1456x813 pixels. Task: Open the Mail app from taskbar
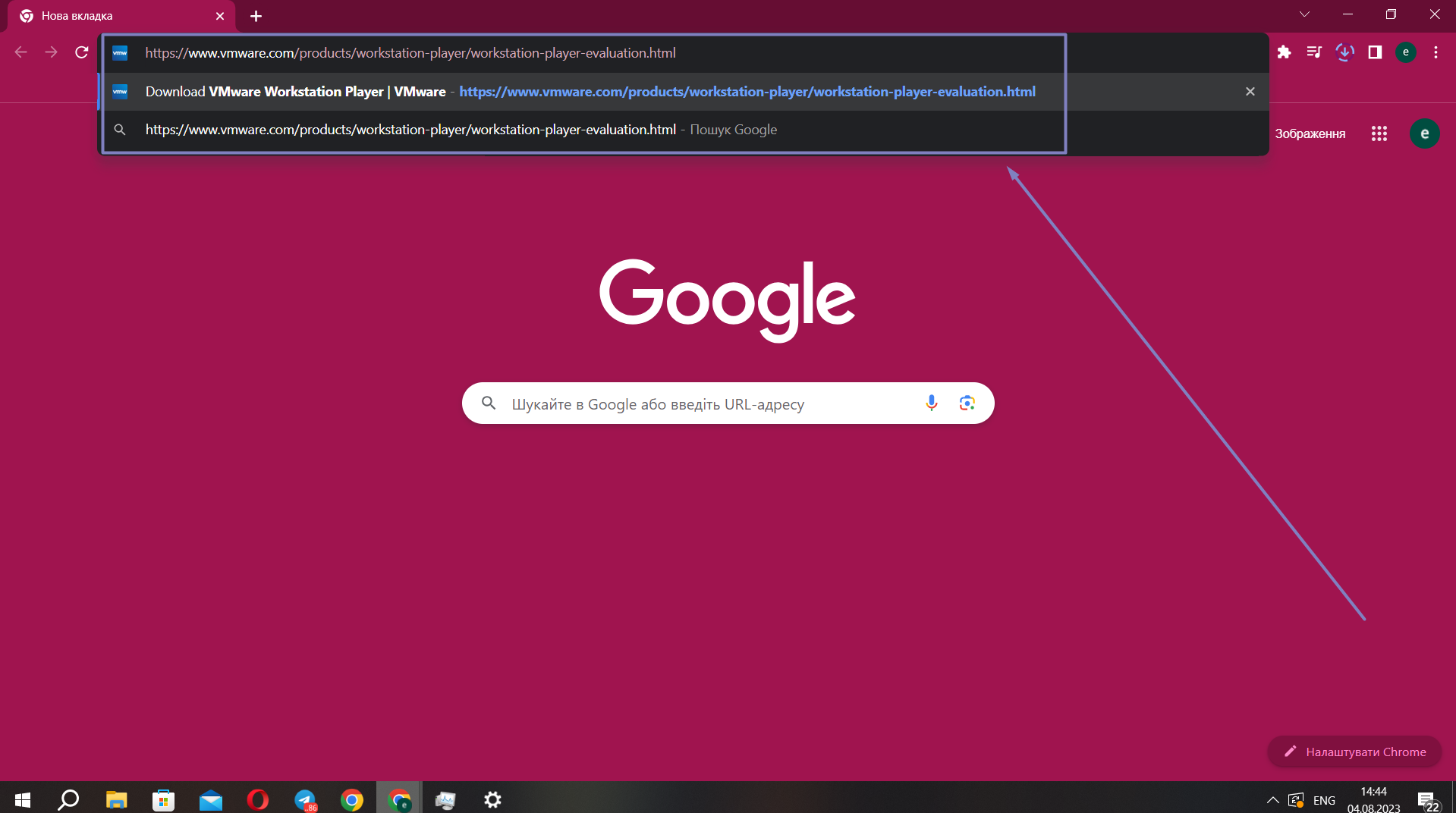[210, 799]
